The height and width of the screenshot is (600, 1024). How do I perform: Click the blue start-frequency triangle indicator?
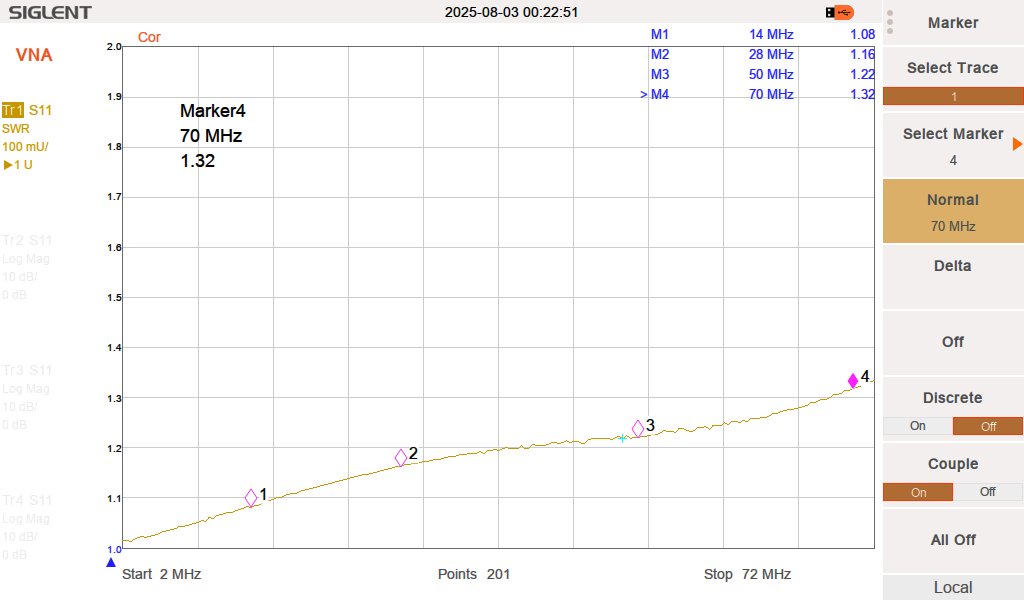[x=111, y=563]
